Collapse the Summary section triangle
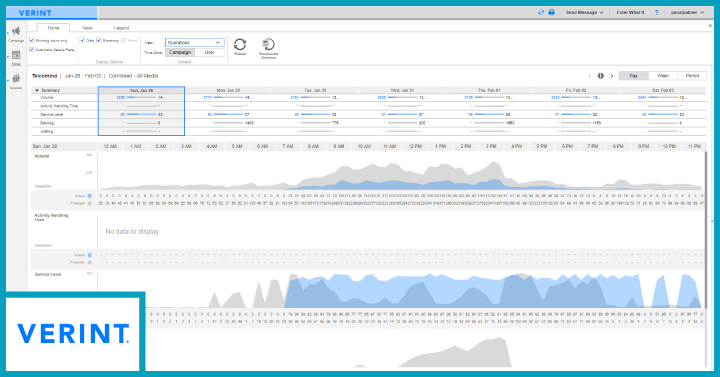 (37, 90)
